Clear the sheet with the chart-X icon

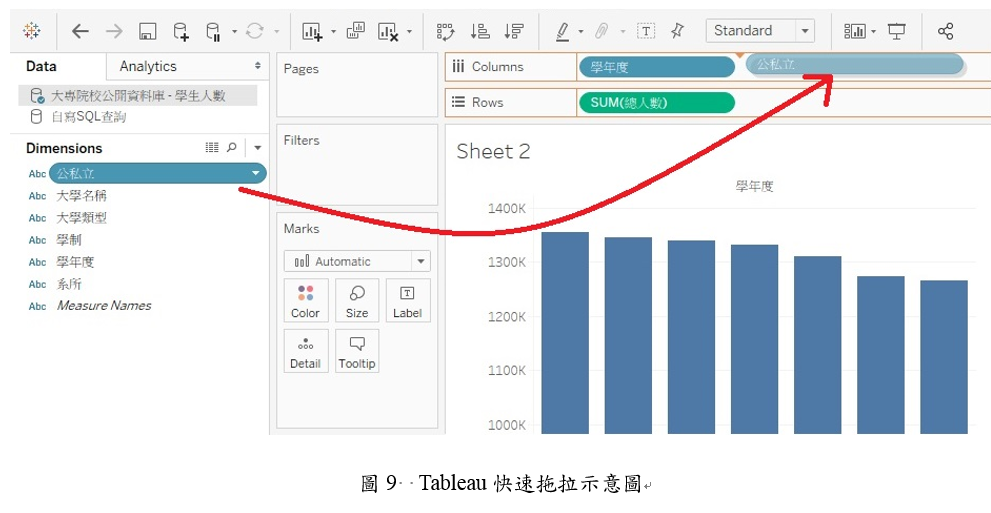point(387,32)
